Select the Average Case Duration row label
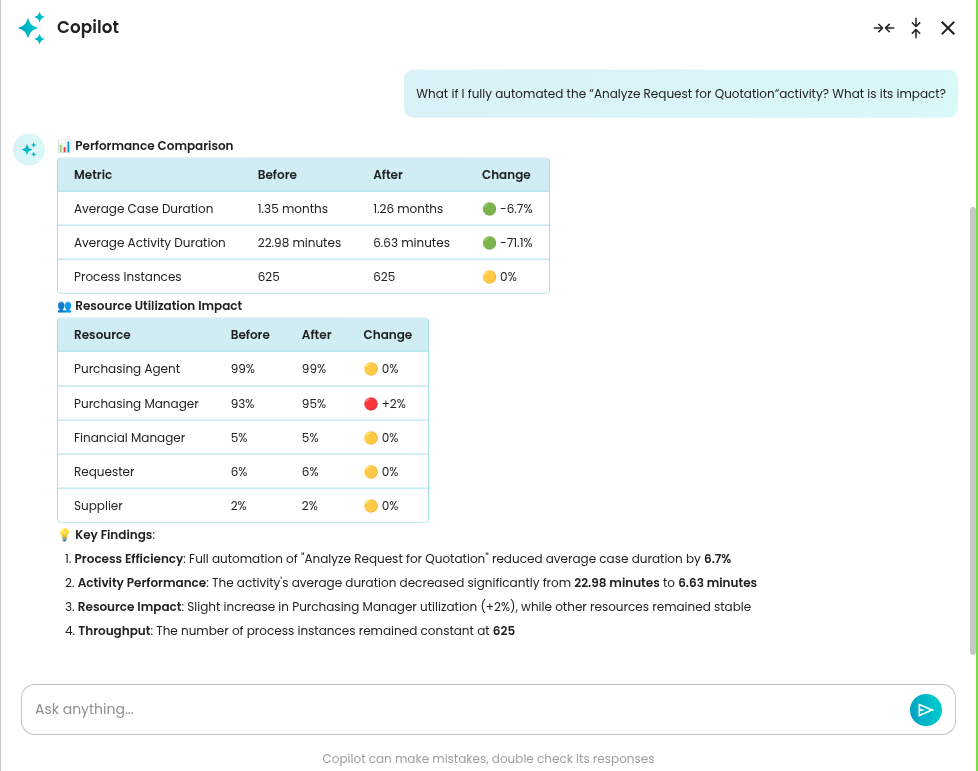Viewport: 978px width, 771px height. tap(143, 209)
